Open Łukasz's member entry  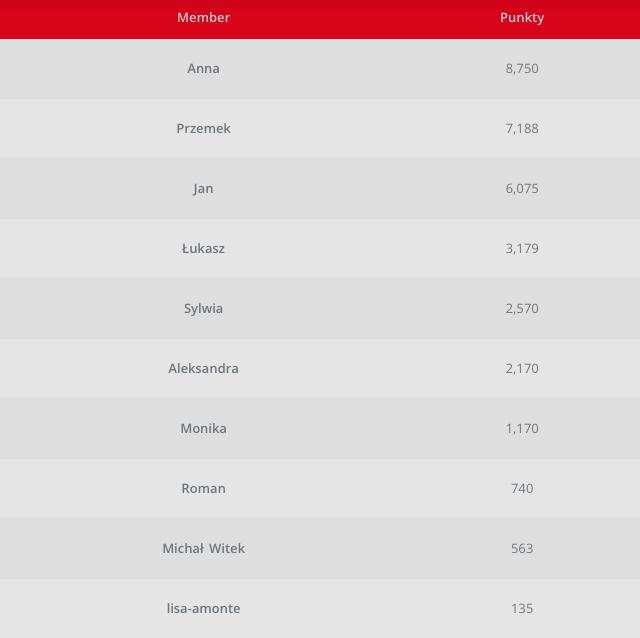tap(203, 248)
